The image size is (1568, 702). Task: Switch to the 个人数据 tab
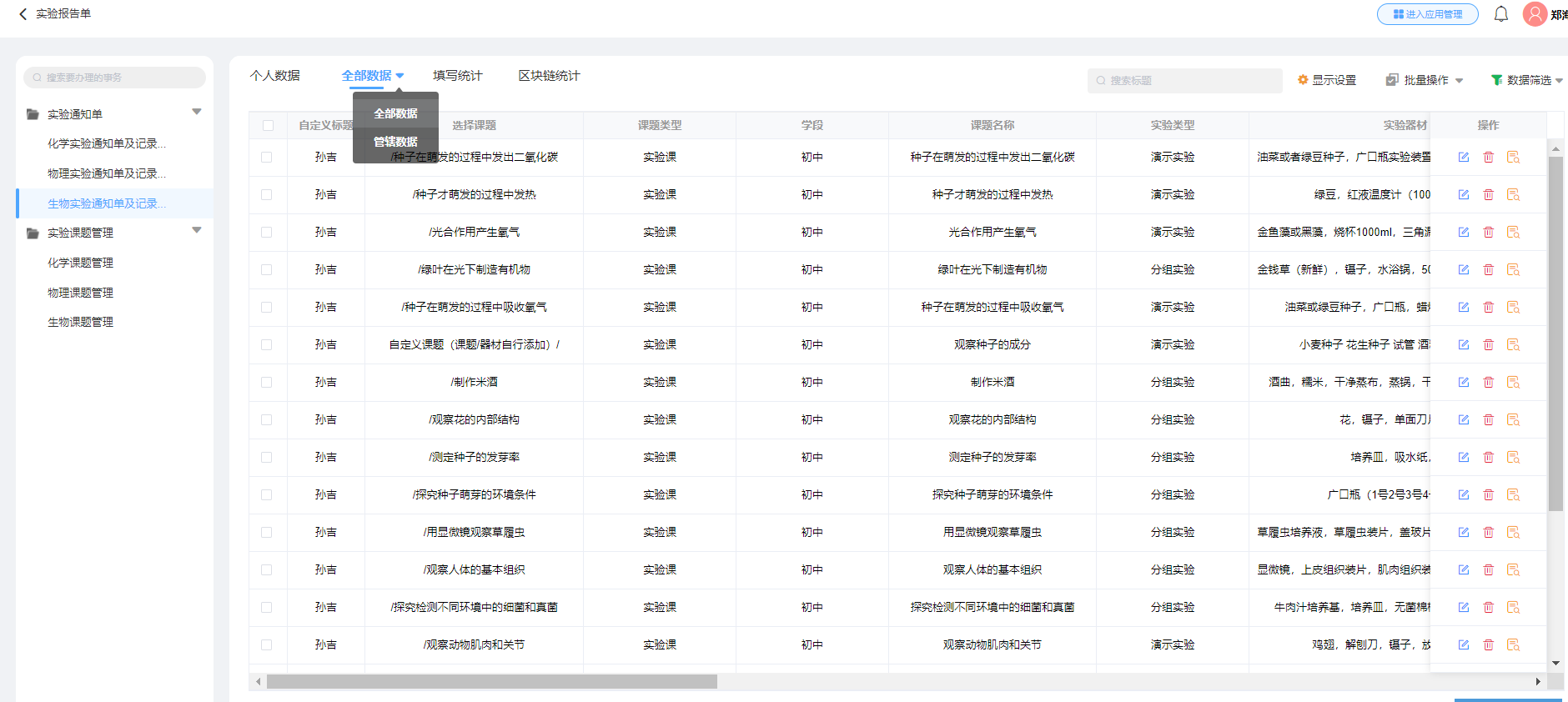pos(274,76)
